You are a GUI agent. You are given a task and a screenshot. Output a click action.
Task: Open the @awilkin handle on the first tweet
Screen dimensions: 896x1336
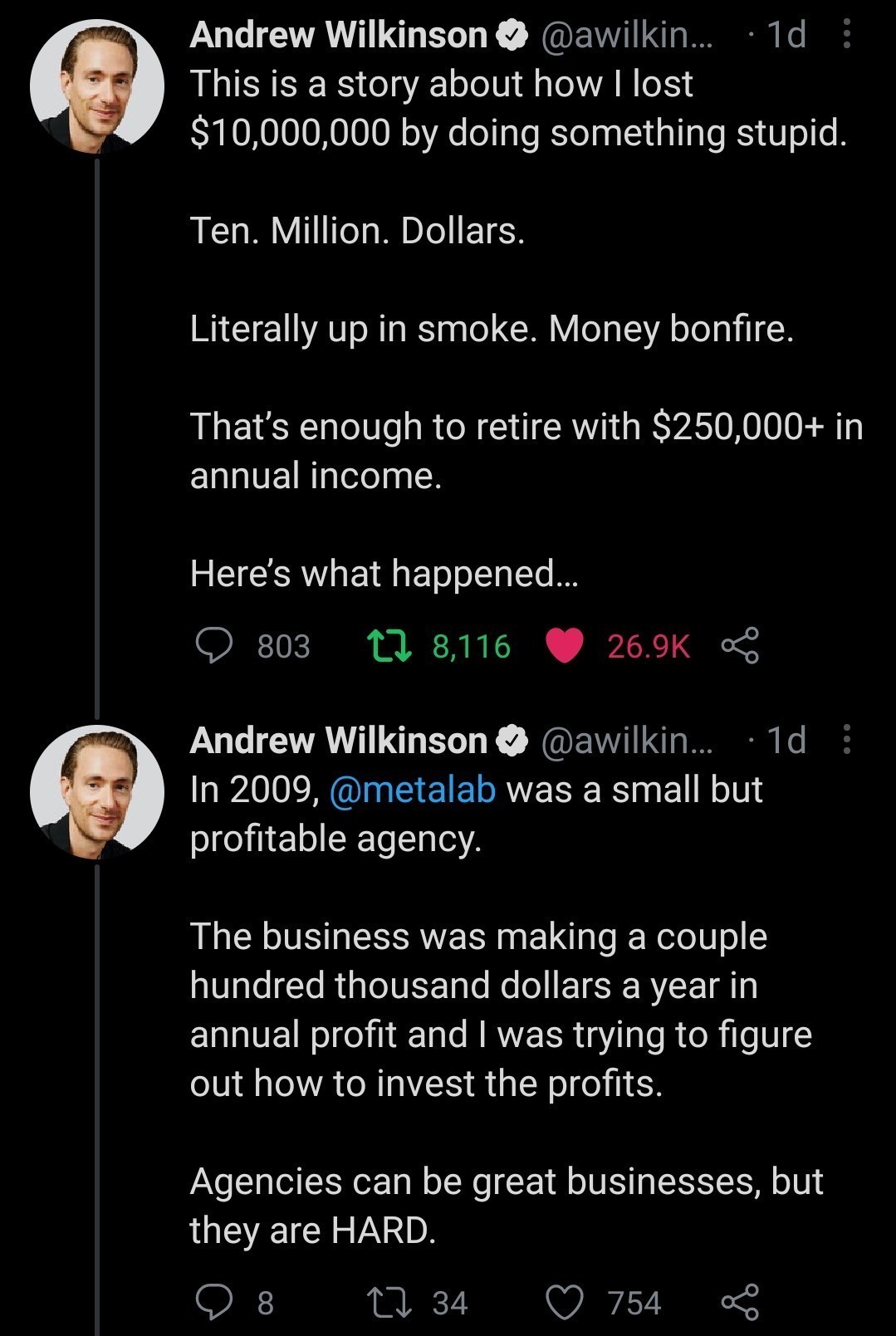tap(627, 35)
